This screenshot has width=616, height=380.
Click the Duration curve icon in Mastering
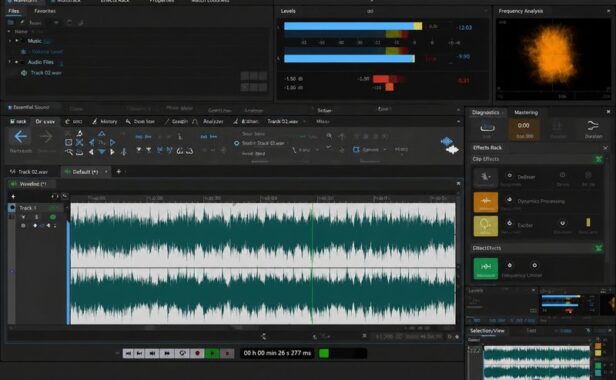coord(593,126)
